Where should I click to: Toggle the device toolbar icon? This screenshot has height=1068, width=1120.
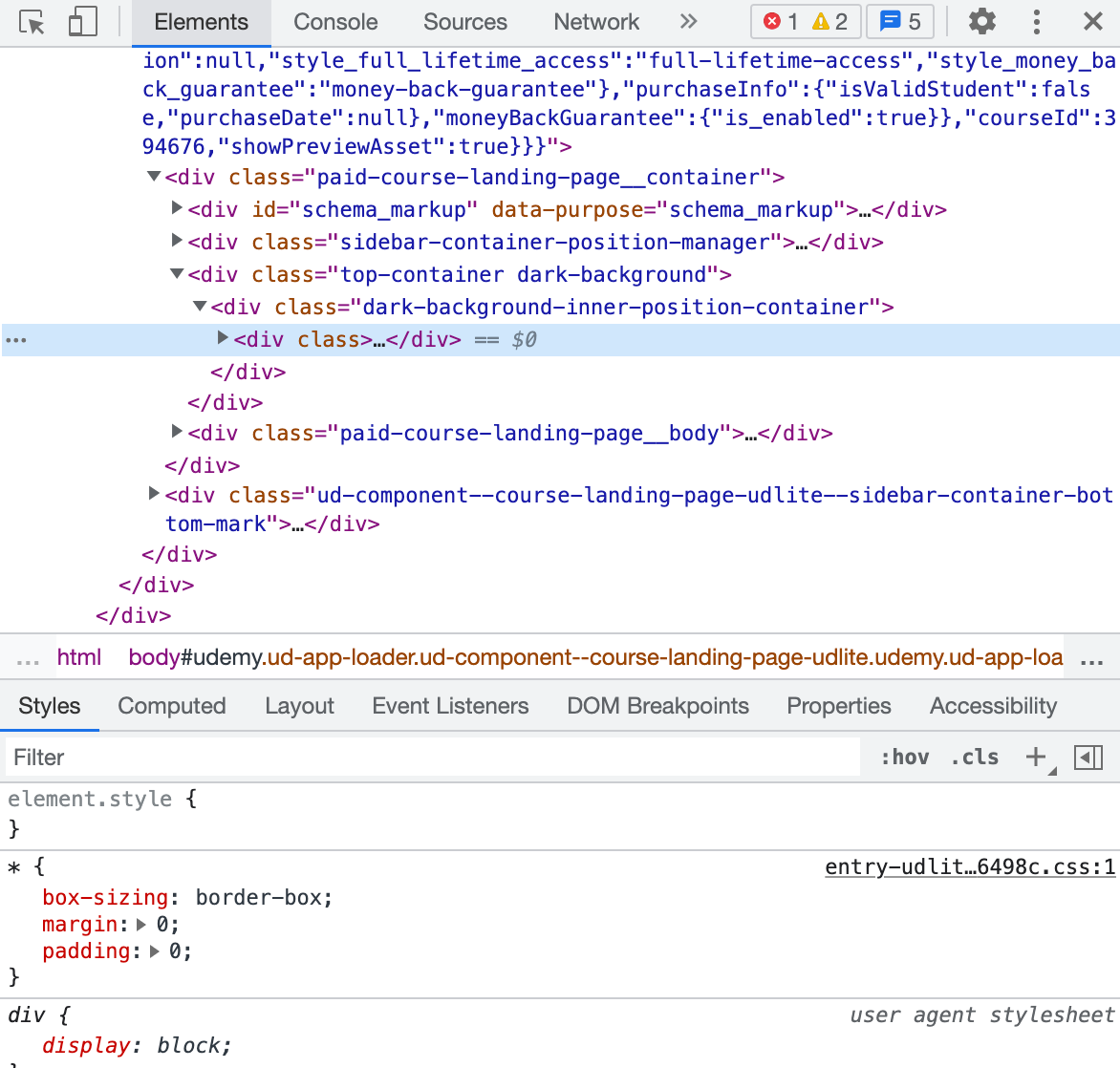click(x=83, y=22)
